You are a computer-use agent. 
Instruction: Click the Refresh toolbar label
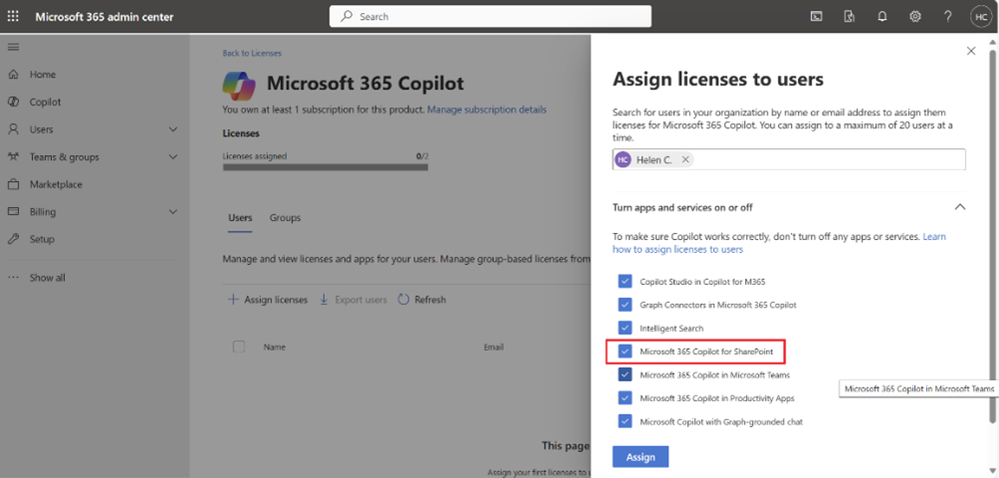tap(430, 300)
